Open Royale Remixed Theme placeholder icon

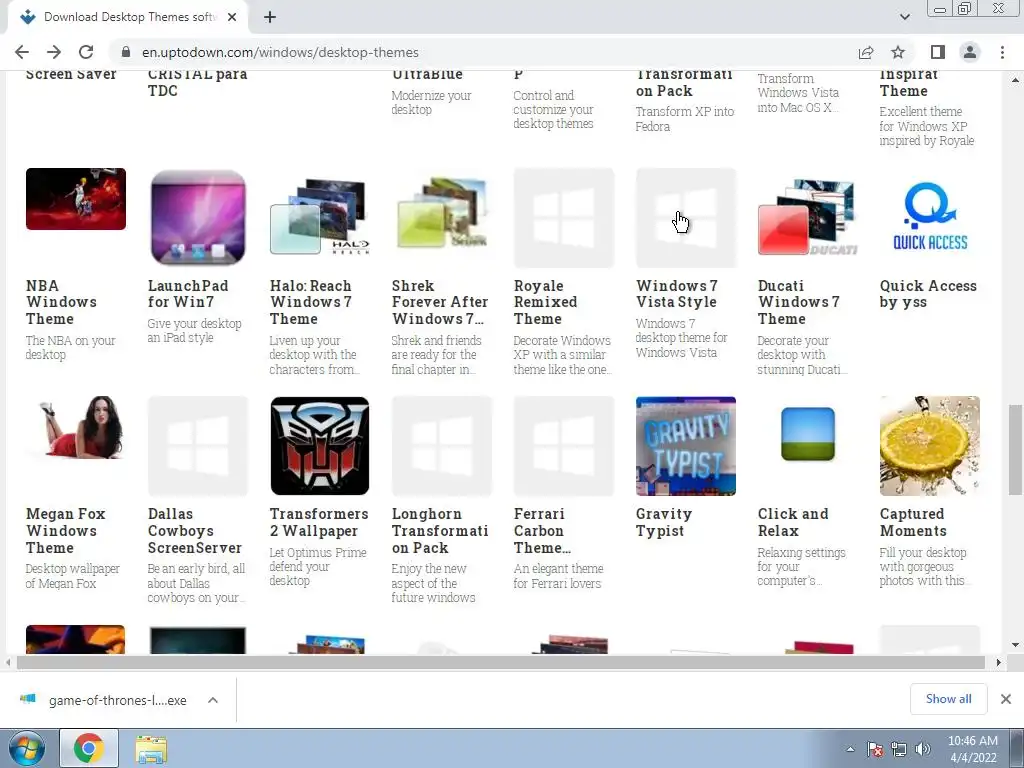click(564, 217)
